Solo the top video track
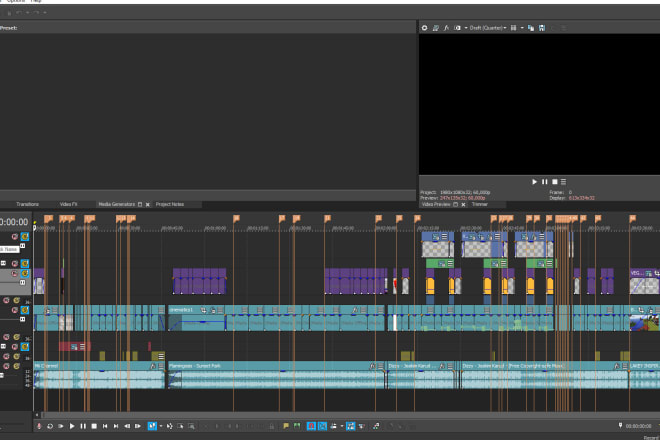The height and width of the screenshot is (440, 660). (x=25, y=237)
